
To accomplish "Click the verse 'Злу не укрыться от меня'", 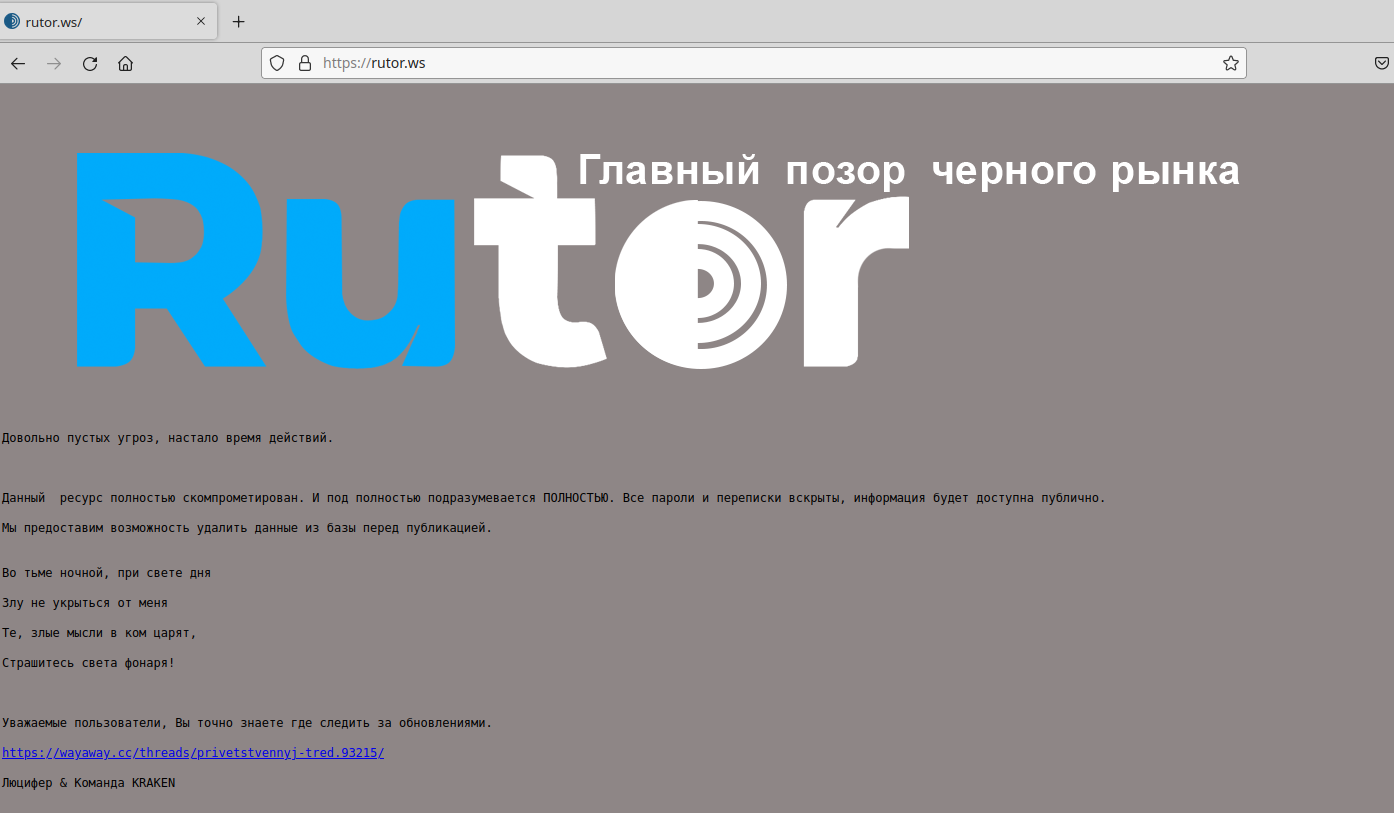I will 85,603.
